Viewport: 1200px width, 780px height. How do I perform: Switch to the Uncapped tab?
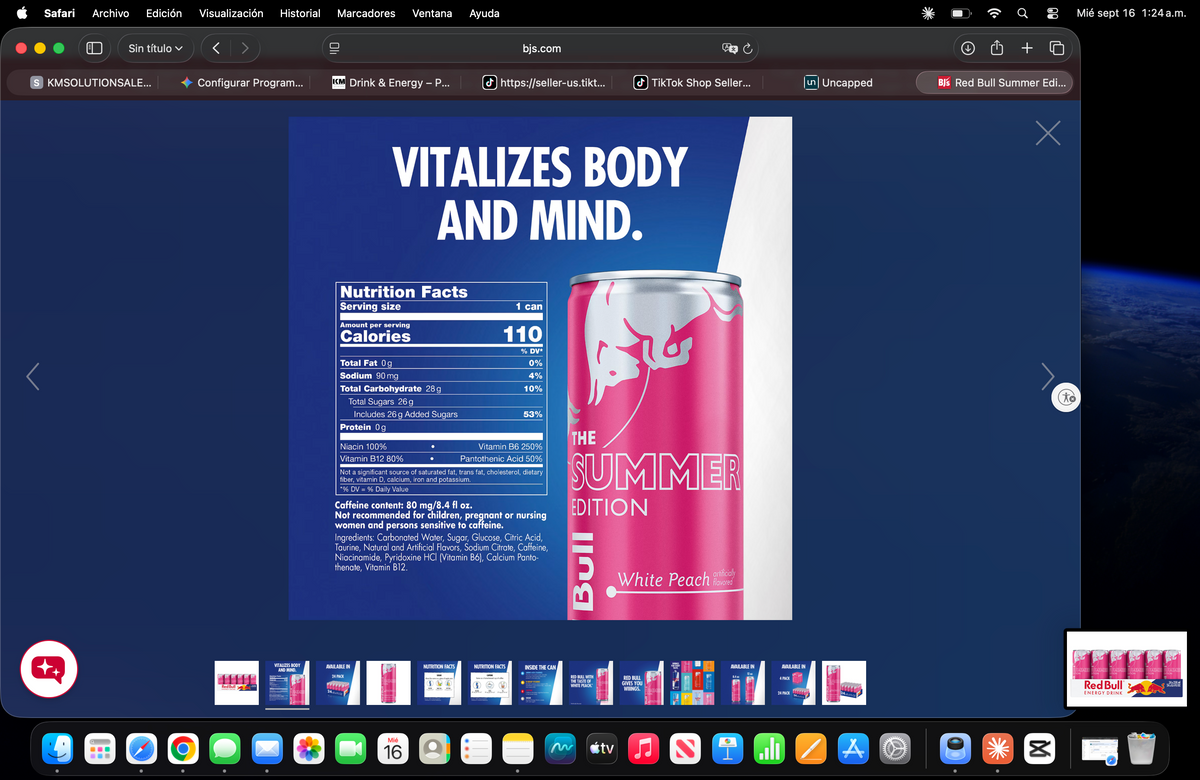(839, 83)
